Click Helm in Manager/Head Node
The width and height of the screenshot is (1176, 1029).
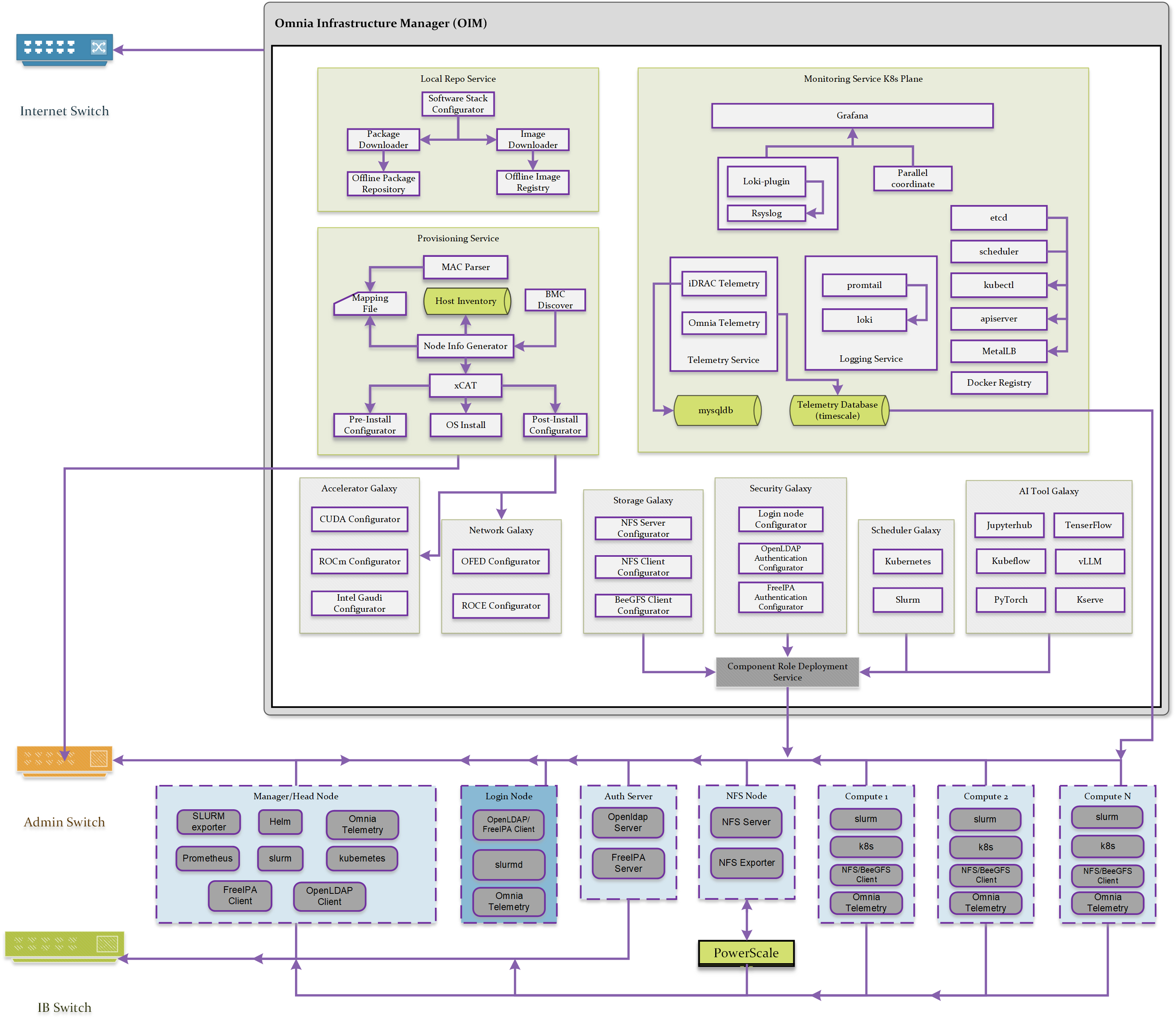279,822
